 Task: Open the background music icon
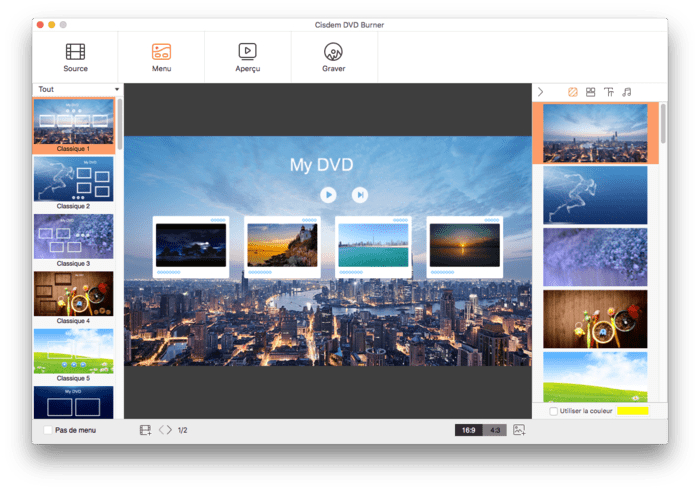coord(626,92)
